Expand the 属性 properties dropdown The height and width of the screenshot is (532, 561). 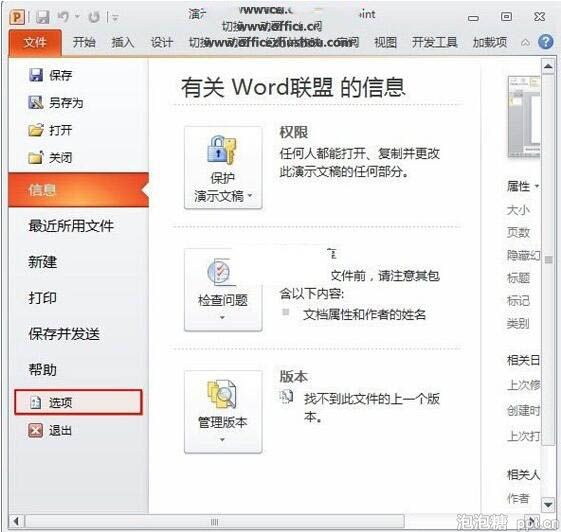click(522, 186)
